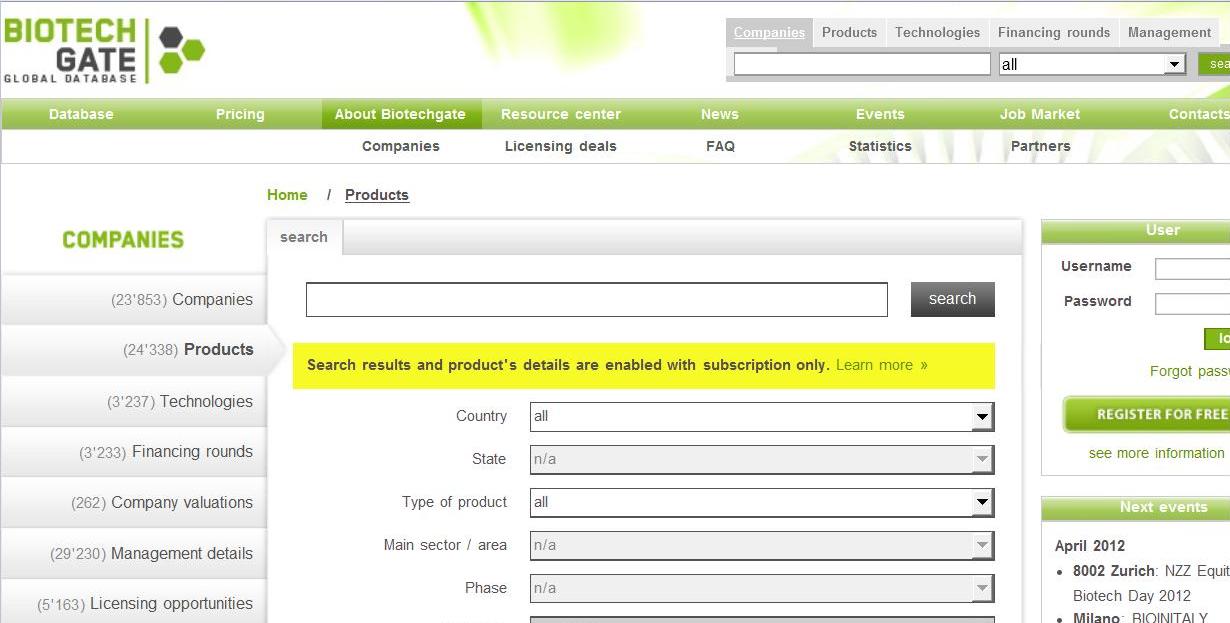Open the Database menu
Image resolution: width=1230 pixels, height=623 pixels.
pos(81,114)
